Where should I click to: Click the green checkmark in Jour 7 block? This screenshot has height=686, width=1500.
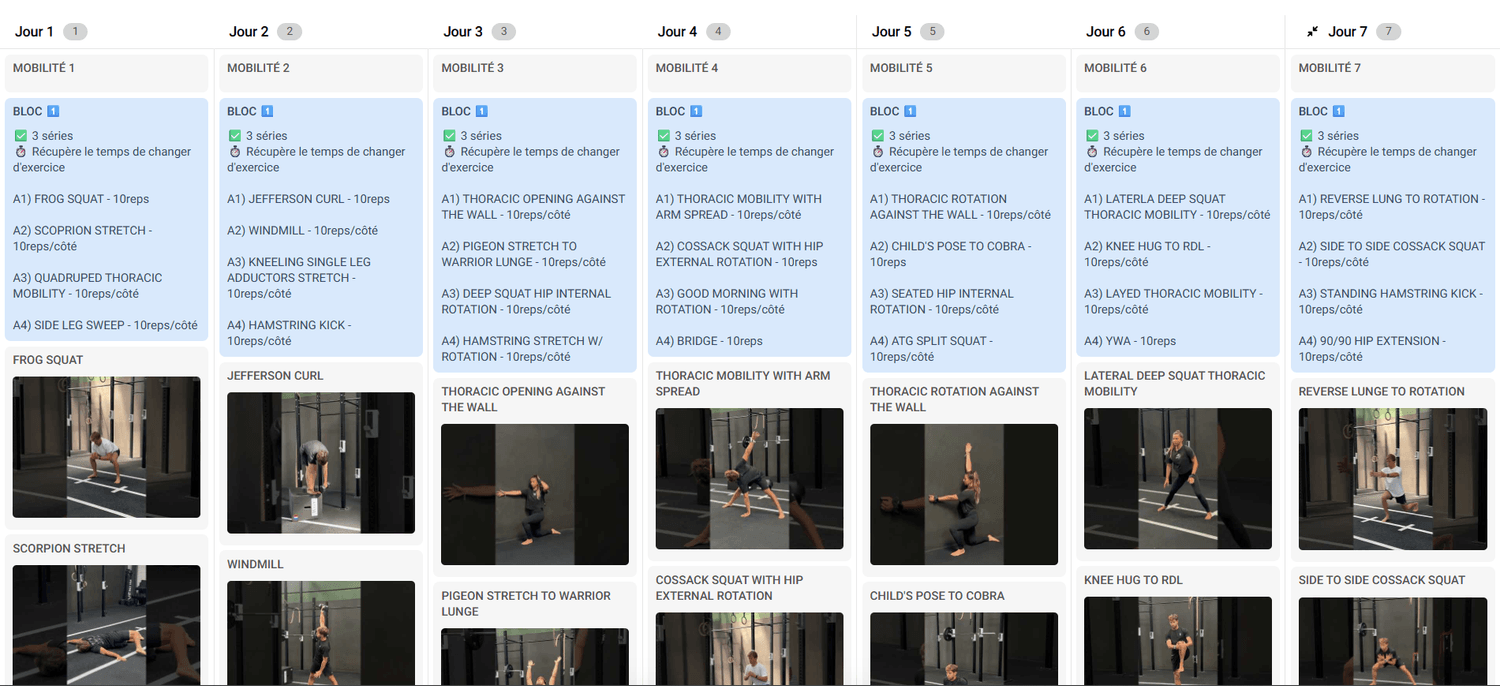click(1306, 136)
